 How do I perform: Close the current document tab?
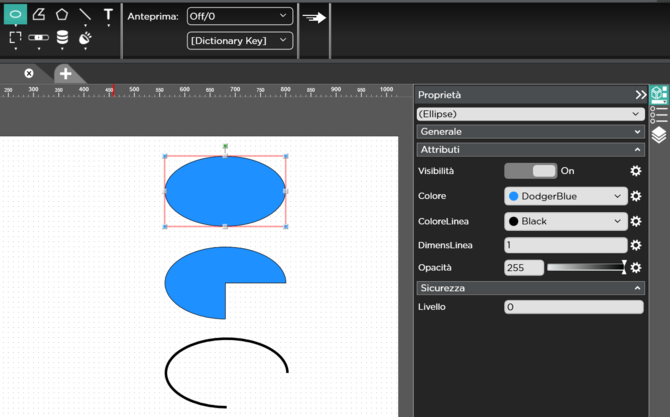click(29, 74)
